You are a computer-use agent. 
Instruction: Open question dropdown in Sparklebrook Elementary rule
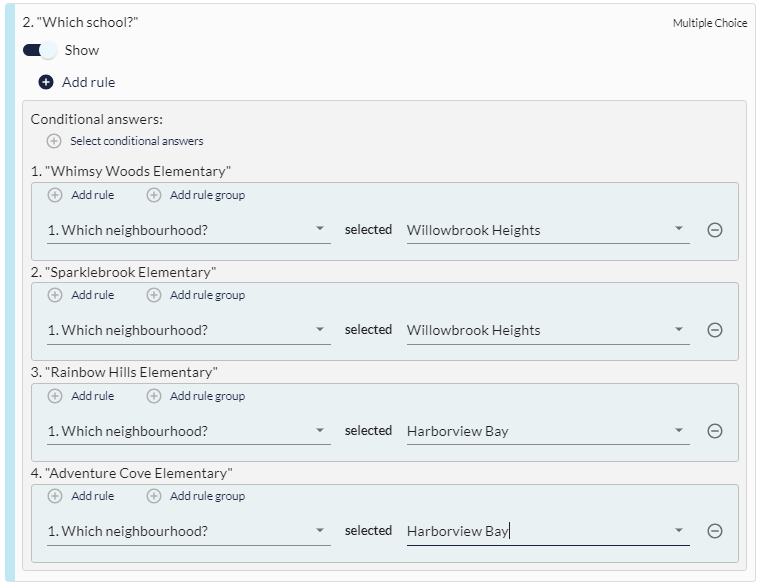(x=189, y=330)
